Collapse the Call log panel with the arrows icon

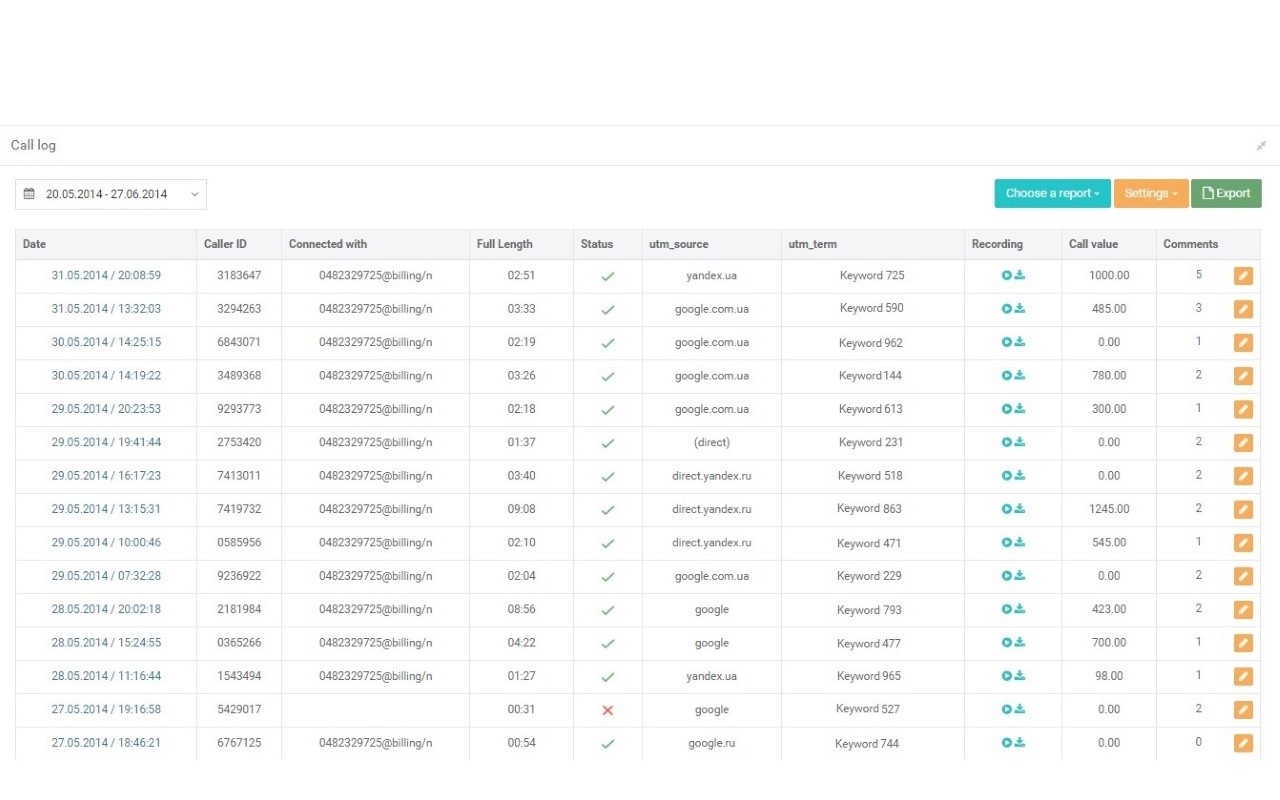tap(1261, 145)
